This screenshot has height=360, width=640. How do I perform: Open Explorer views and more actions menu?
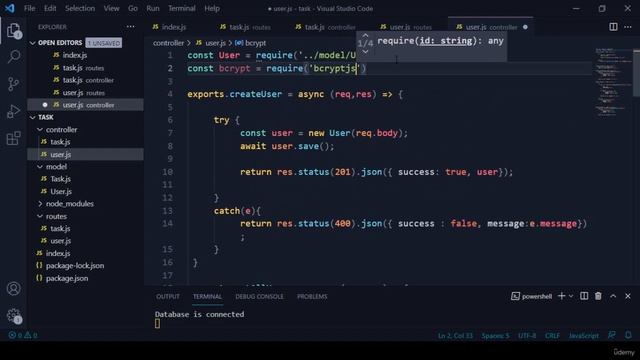131,27
